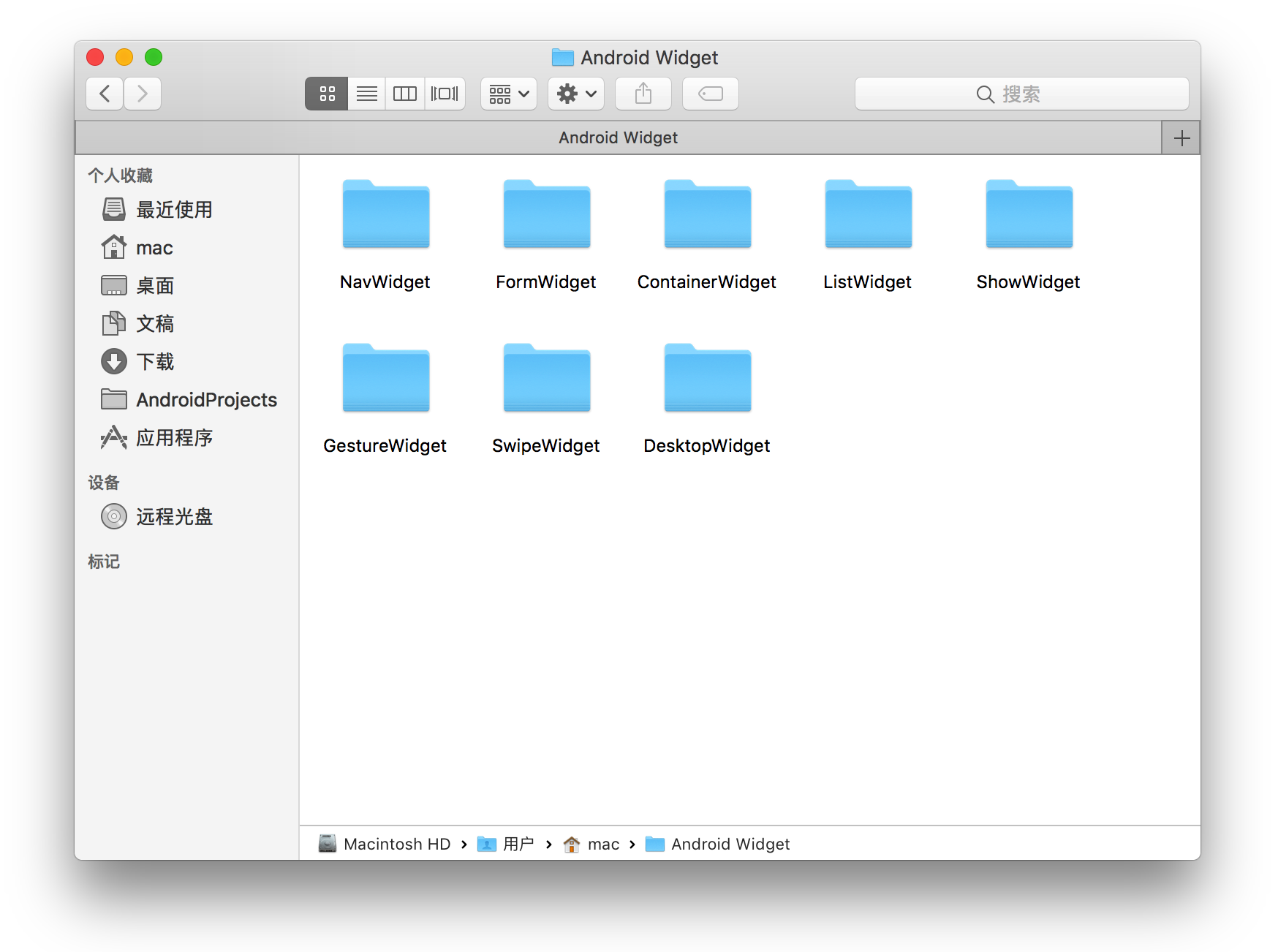
Task: Click the GestureWidget folder name label
Action: 385,446
